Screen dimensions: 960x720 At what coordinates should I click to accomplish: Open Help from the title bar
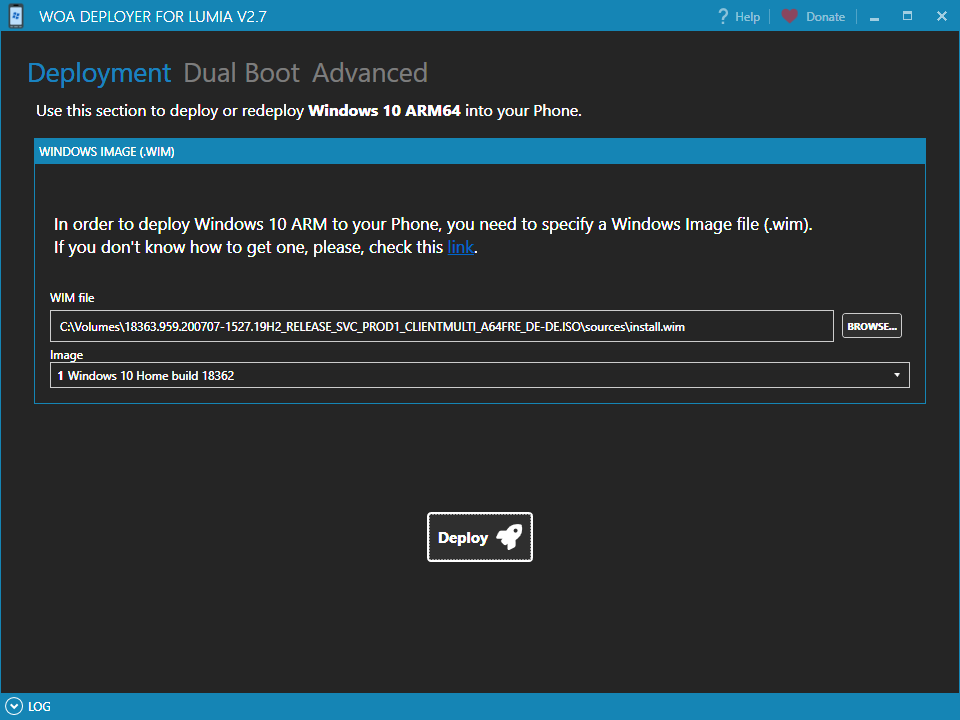(738, 17)
